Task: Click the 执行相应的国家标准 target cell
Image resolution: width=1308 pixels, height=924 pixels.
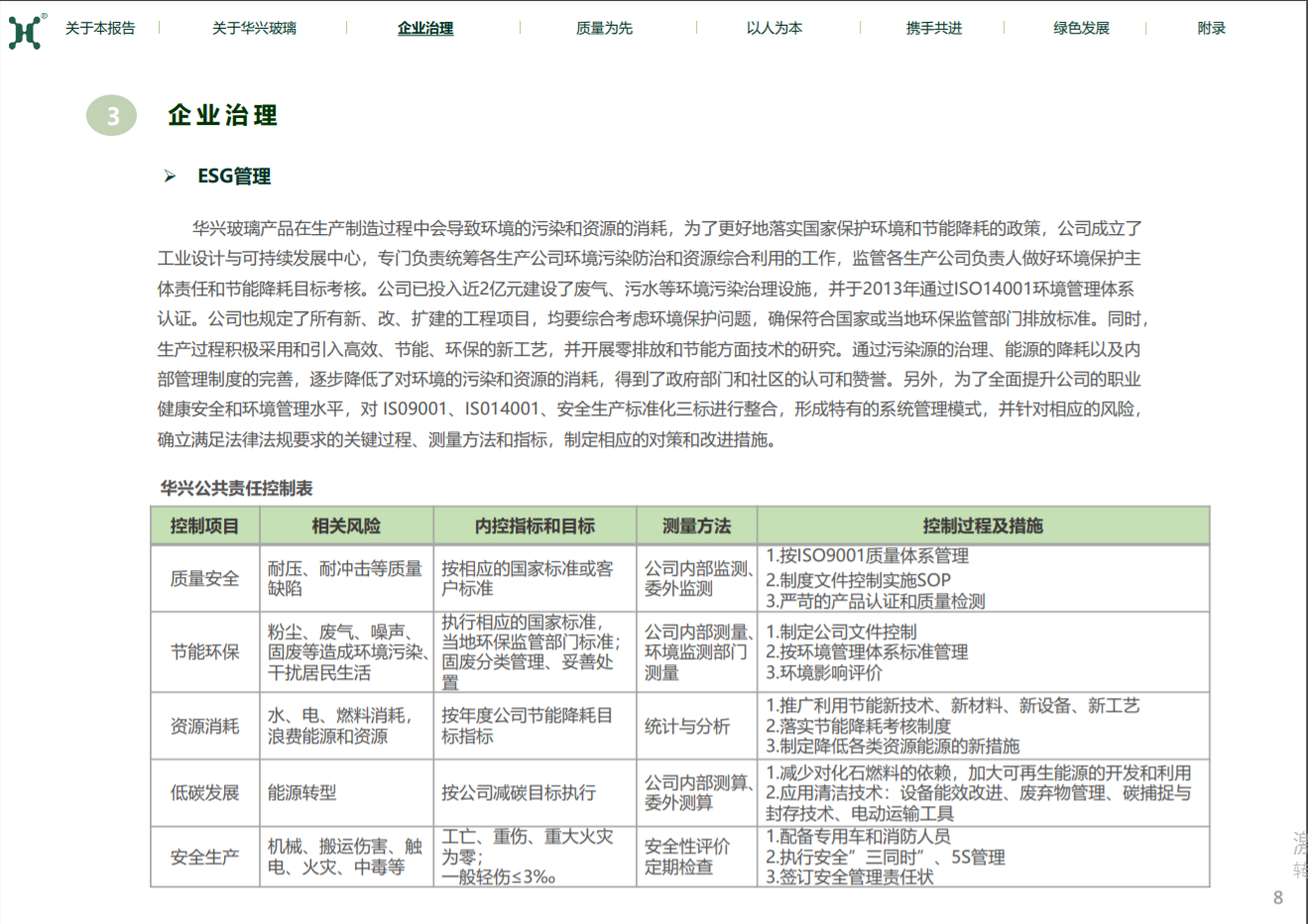Action: click(x=535, y=651)
